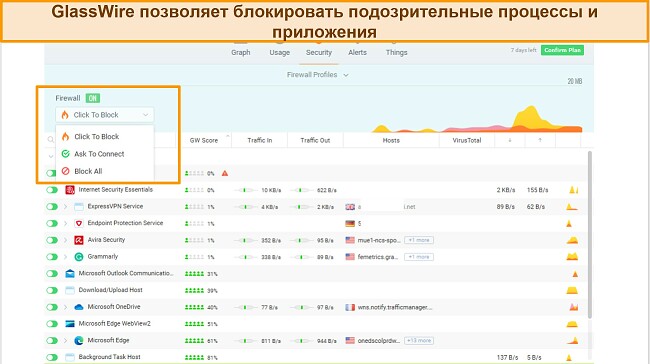Expand the Firewall Profiles dropdown
650x364 pixels.
[318, 75]
